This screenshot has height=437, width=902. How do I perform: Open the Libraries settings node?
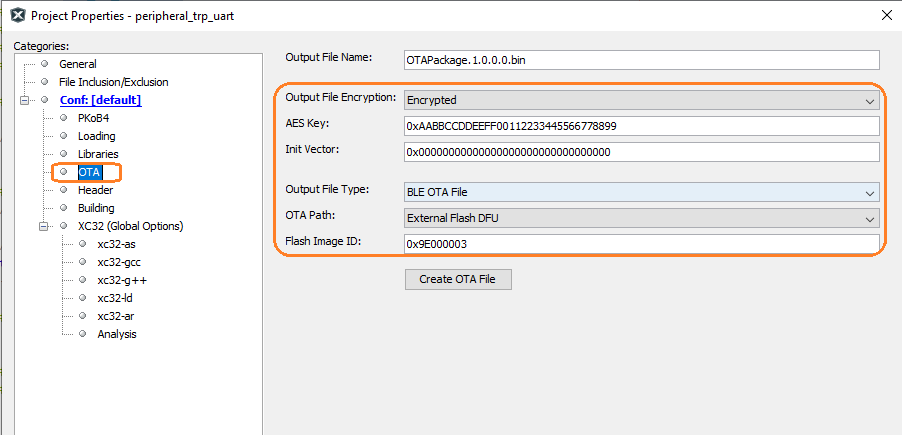coord(98,154)
